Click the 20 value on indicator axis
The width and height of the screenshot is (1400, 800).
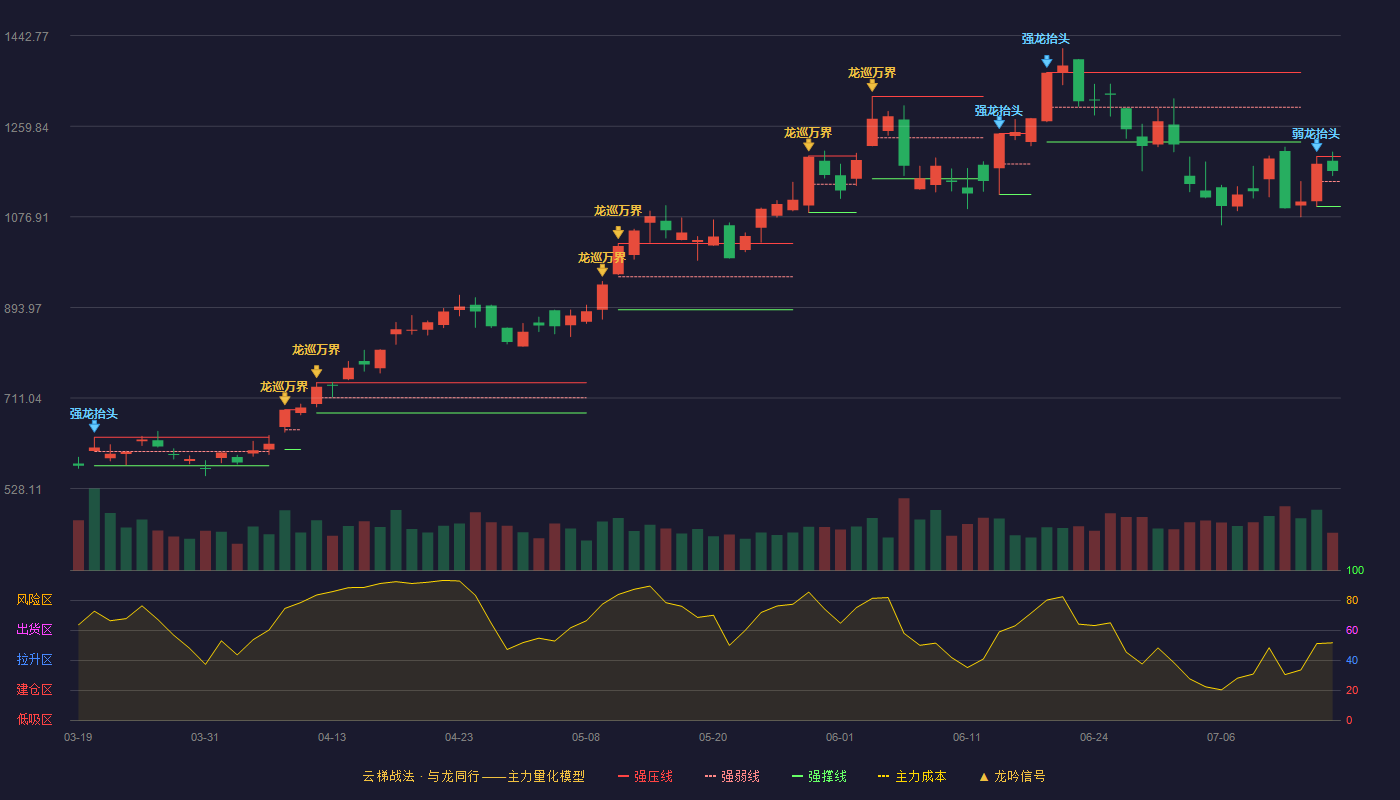point(1352,691)
